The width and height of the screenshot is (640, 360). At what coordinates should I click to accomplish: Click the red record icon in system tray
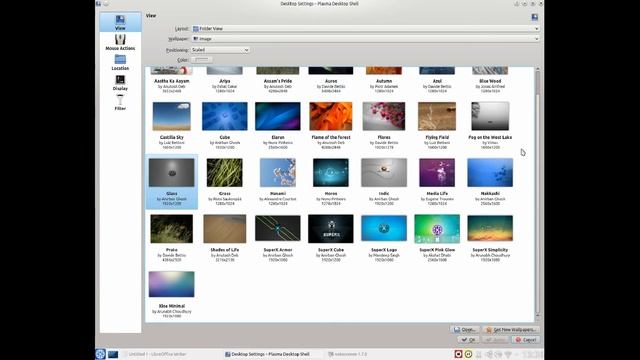458,354
